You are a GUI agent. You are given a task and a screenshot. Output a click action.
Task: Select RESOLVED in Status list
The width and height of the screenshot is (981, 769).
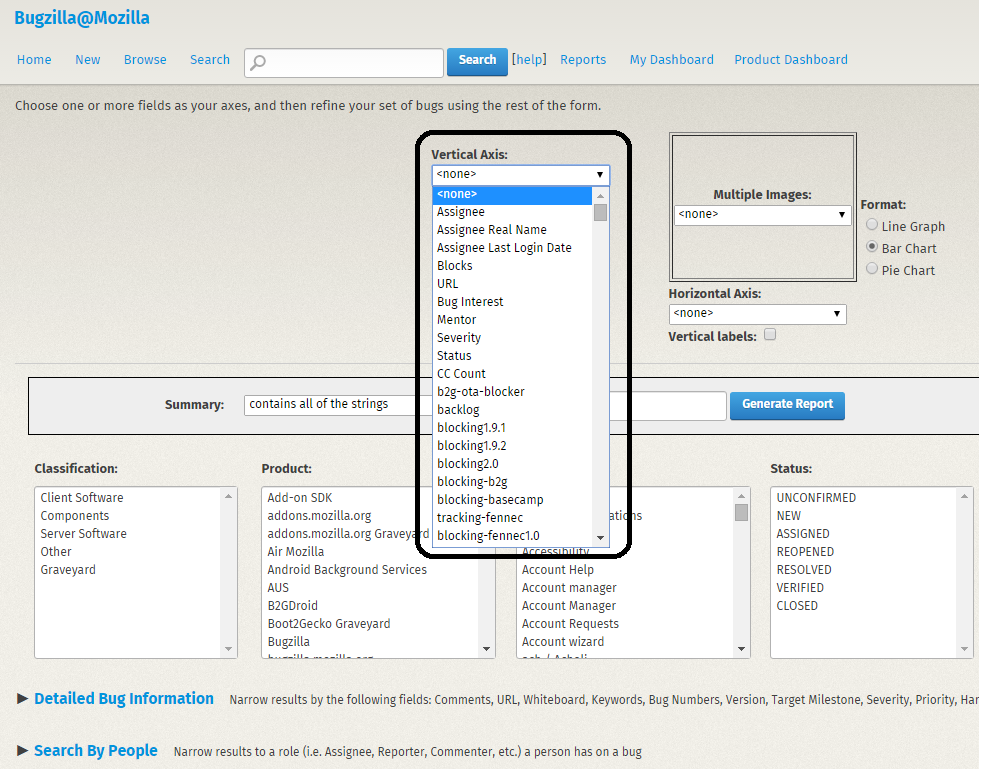click(x=863, y=570)
